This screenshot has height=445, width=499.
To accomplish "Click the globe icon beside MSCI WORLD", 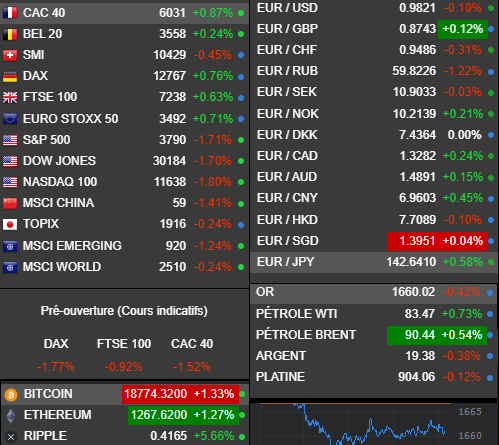I will tap(10, 267).
